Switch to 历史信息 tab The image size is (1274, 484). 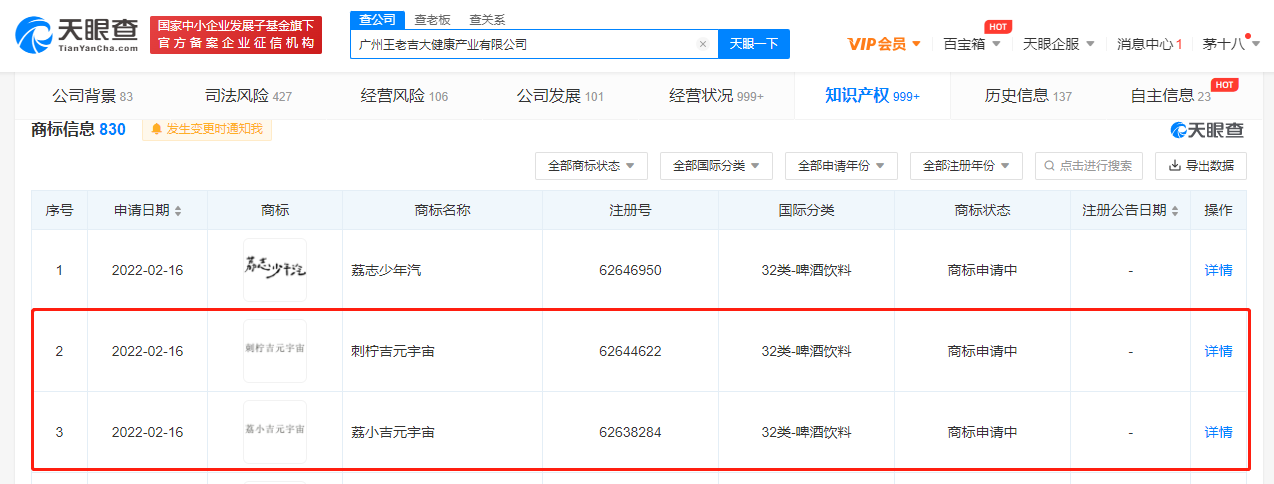coord(1028,96)
